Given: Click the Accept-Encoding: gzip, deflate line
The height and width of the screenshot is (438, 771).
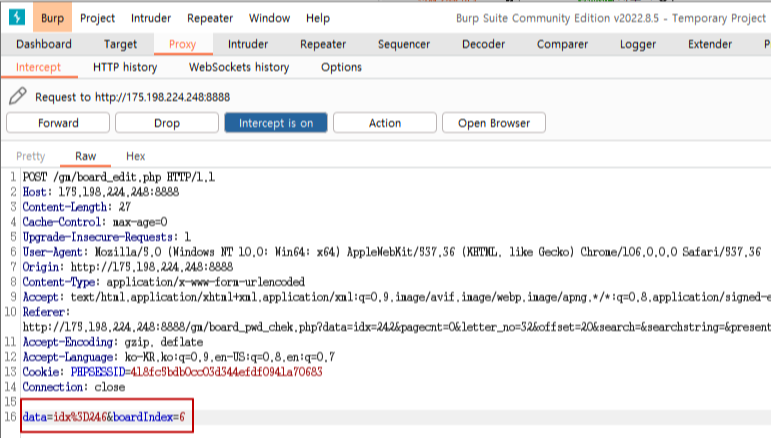Looking at the screenshot, I should (113, 342).
